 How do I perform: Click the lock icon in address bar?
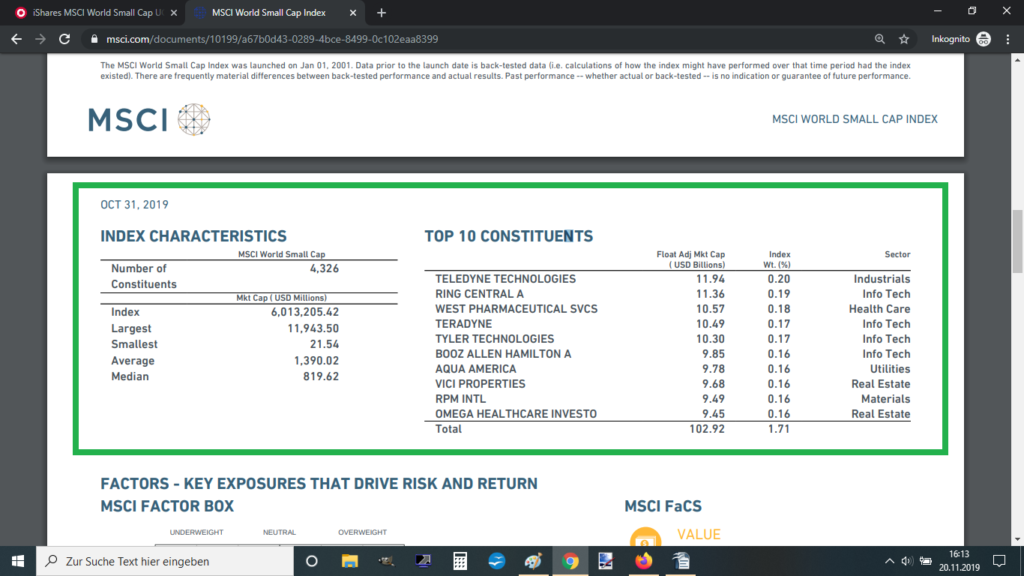coord(94,39)
